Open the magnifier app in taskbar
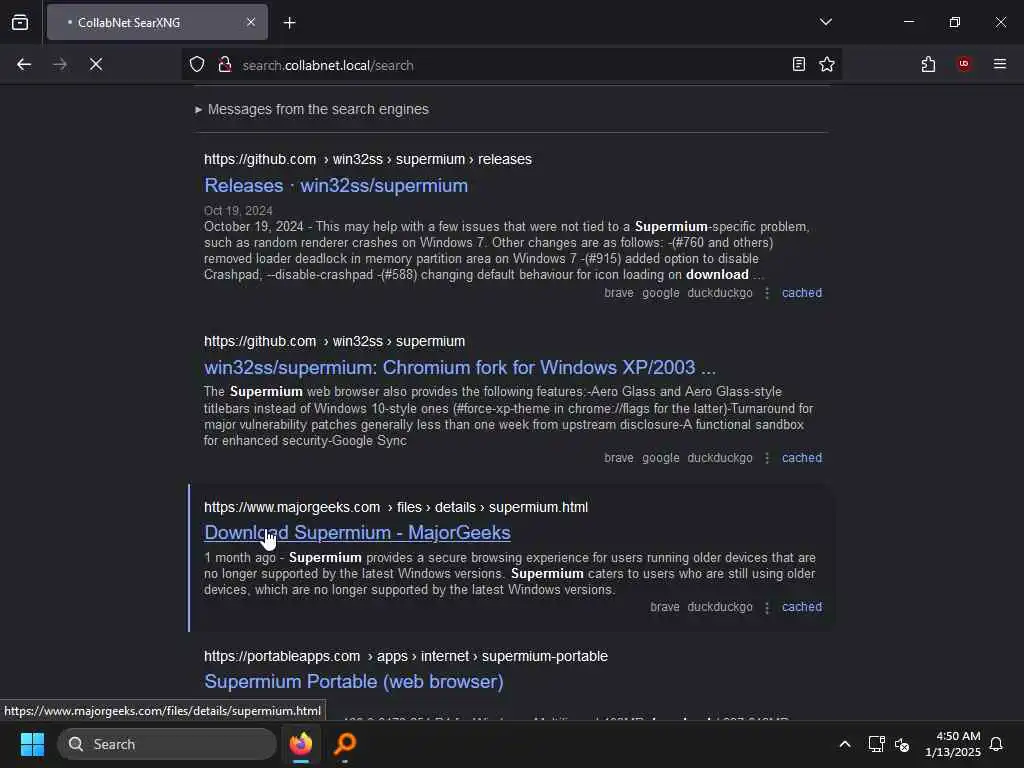This screenshot has height=768, width=1024. coord(345,744)
